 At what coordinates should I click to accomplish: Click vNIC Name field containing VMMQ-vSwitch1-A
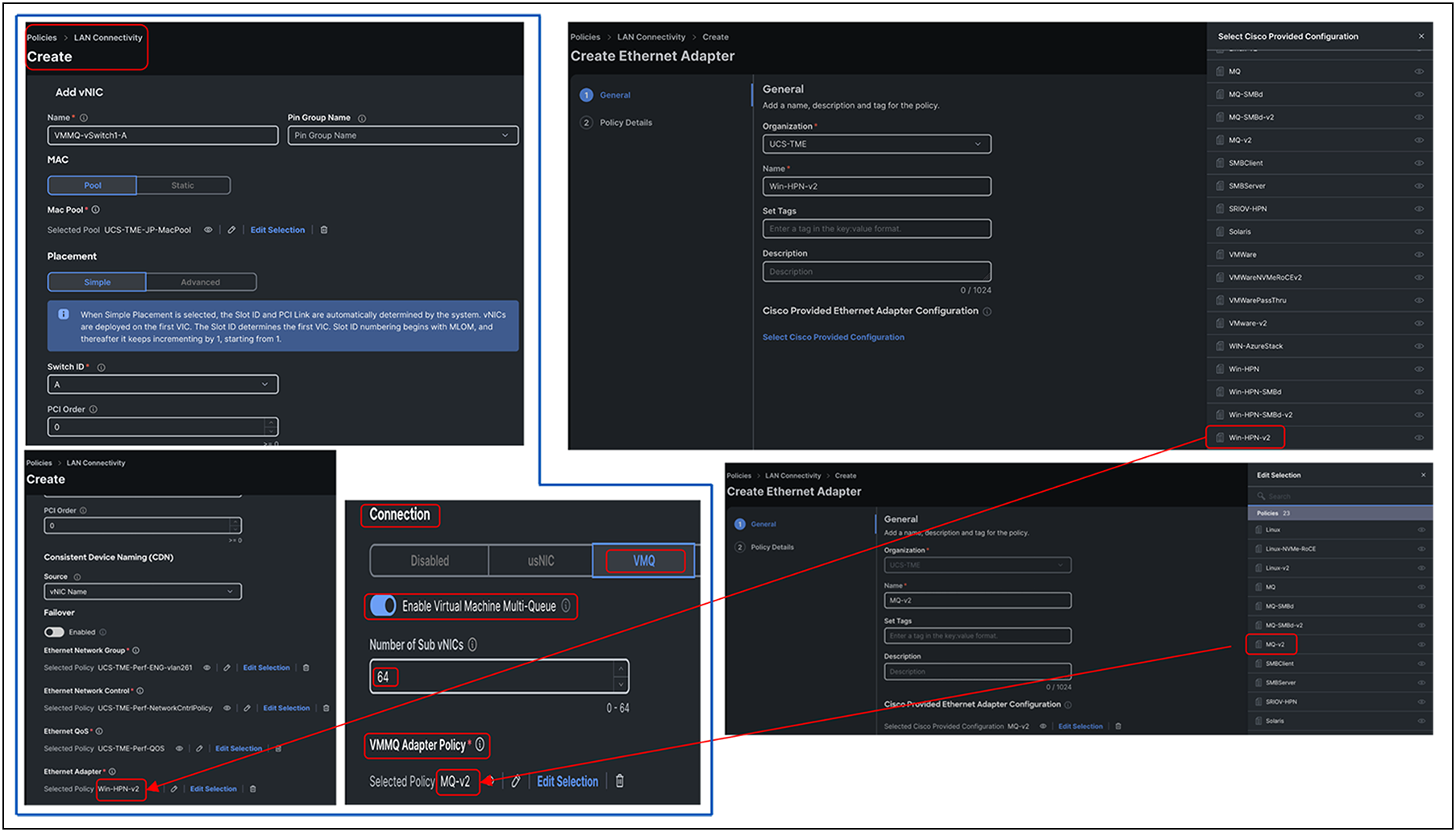pos(163,135)
